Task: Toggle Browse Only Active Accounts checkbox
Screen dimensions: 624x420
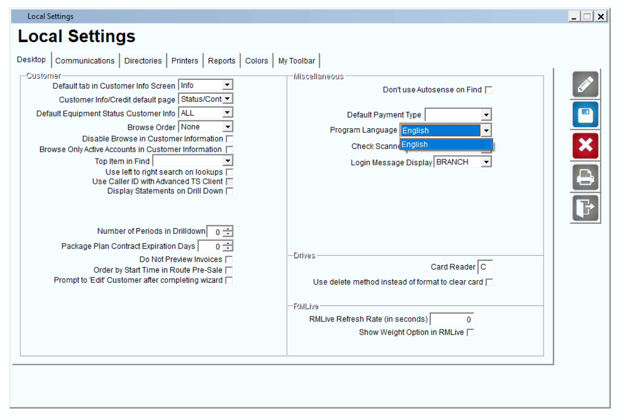Action: point(229,149)
